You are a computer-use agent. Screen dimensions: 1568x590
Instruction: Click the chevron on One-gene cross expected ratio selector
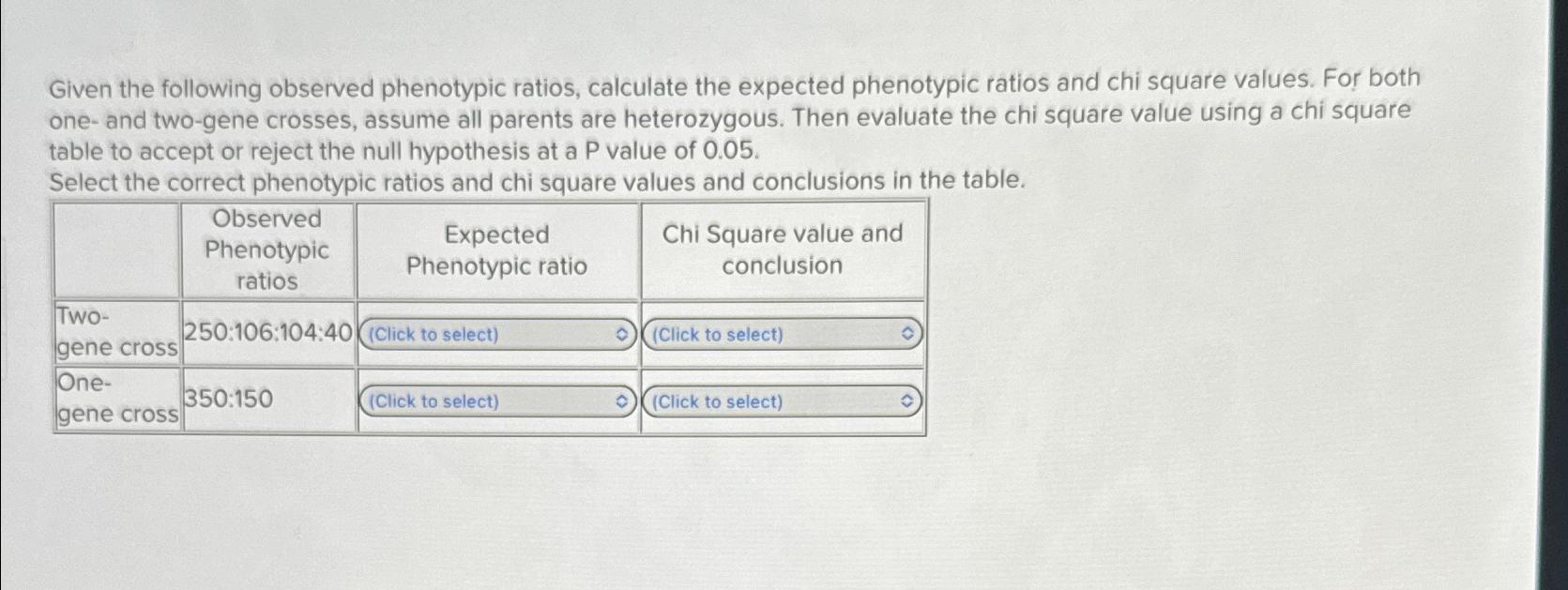coord(620,401)
